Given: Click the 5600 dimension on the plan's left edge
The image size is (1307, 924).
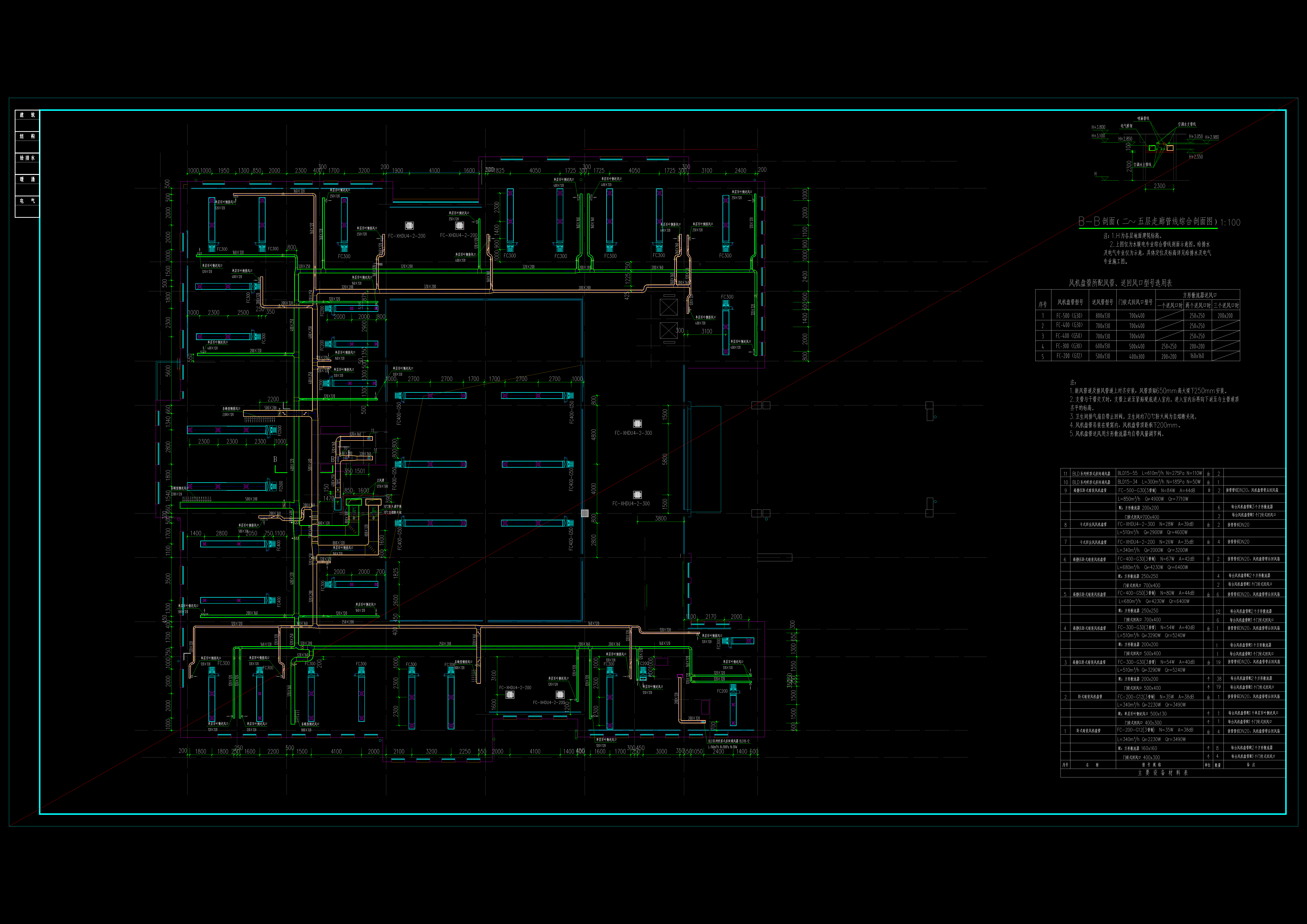Looking at the screenshot, I should coord(168,371).
